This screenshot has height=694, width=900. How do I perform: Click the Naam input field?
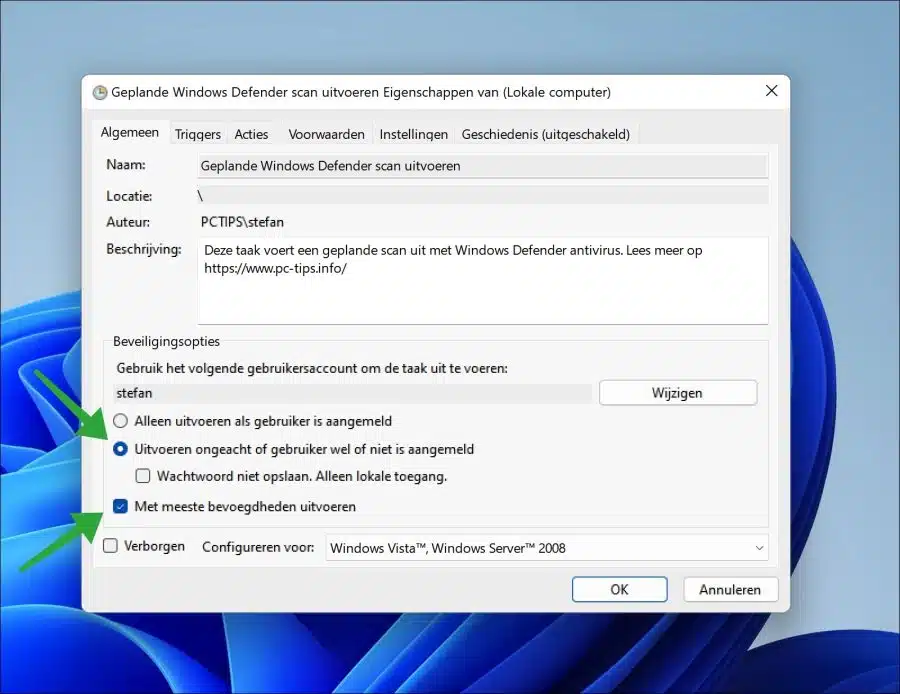482,166
